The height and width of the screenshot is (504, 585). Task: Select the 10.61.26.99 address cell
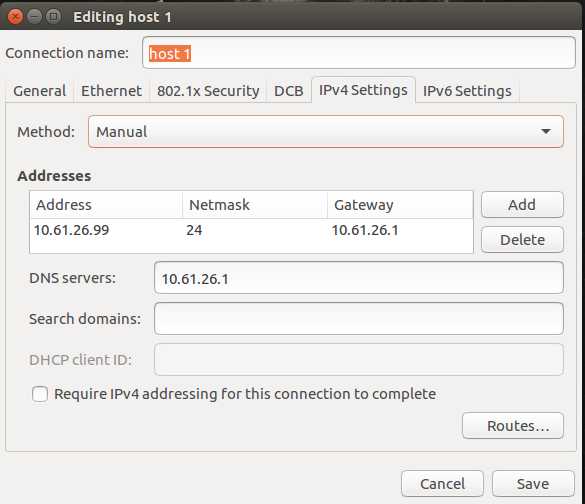point(72,230)
